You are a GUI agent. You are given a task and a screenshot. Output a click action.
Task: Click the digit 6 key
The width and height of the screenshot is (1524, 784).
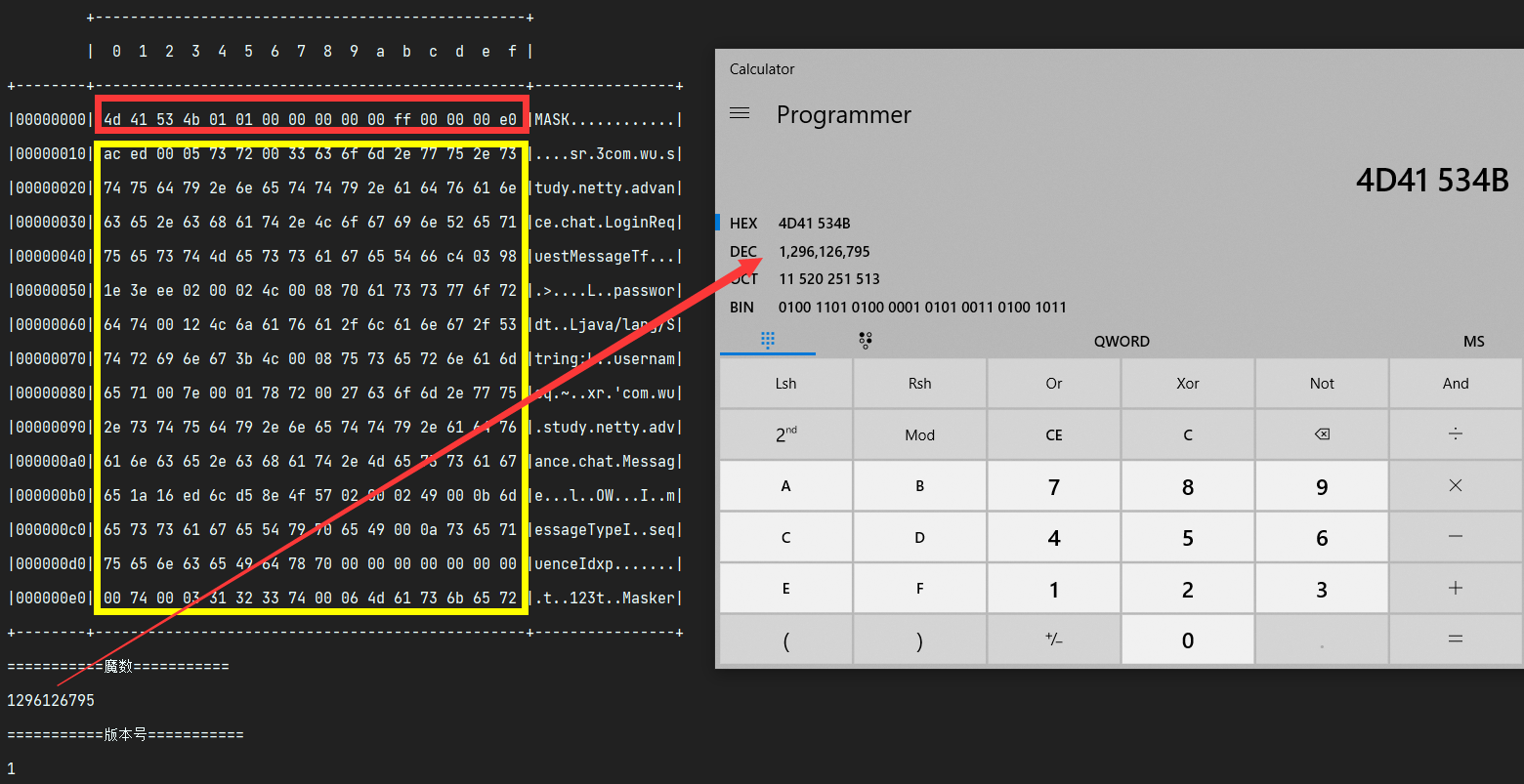point(1321,537)
